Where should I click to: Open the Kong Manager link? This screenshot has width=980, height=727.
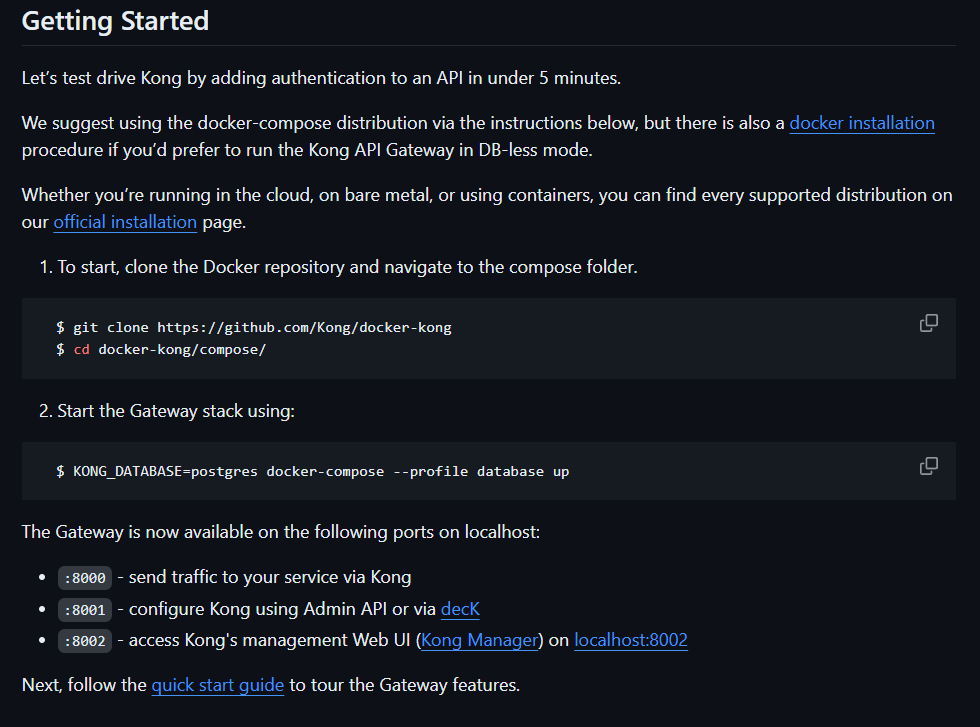[x=479, y=640]
